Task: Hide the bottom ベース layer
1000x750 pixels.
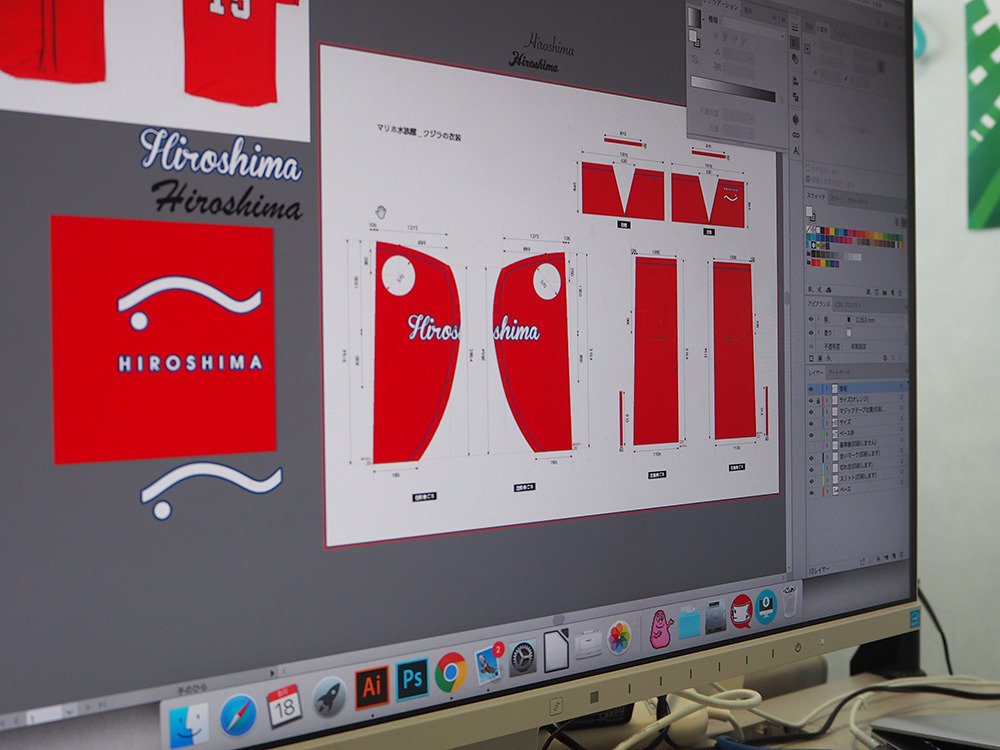Action: pyautogui.click(x=811, y=492)
